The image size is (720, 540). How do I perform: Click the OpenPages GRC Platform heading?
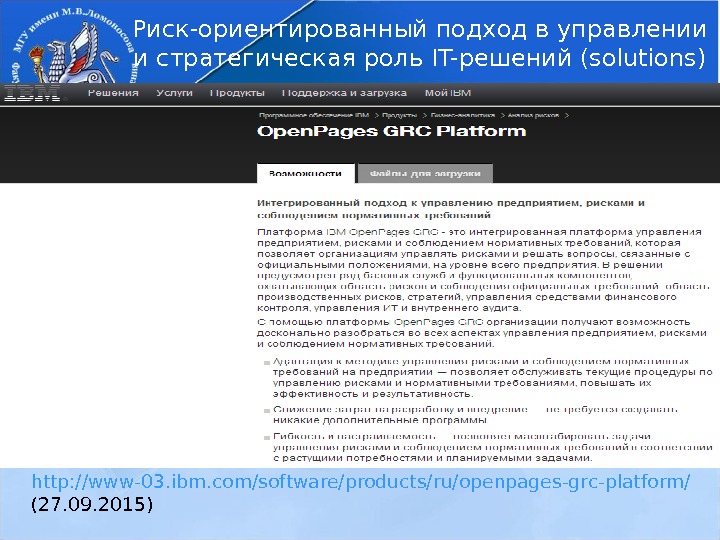pyautogui.click(x=391, y=131)
